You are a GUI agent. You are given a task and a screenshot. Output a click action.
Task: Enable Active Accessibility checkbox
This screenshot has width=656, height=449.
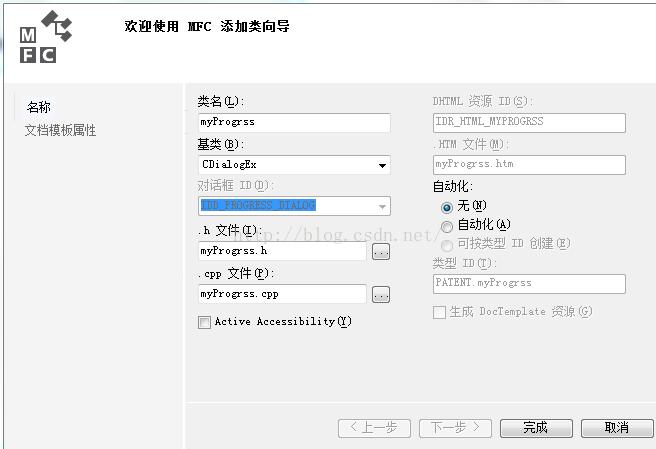click(204, 322)
